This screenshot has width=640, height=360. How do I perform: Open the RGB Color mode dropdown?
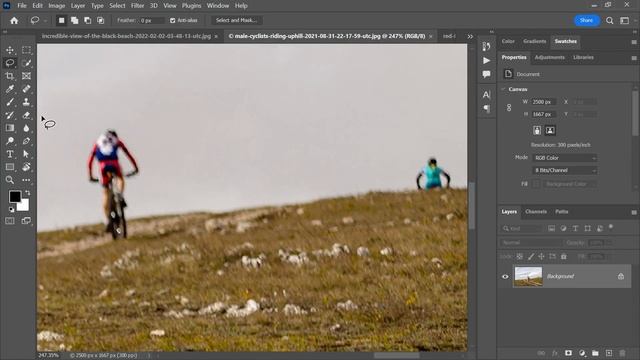coord(565,158)
